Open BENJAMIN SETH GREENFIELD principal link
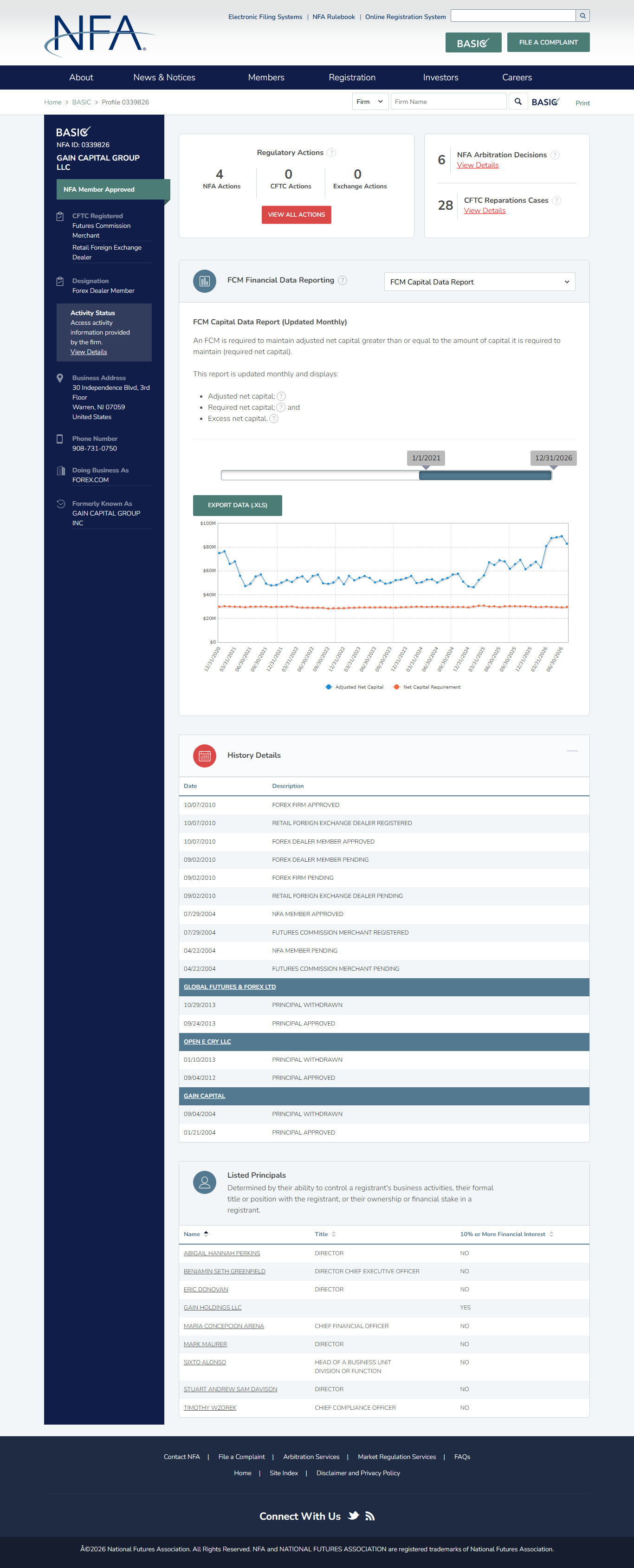This screenshot has width=634, height=1568. 225,1271
